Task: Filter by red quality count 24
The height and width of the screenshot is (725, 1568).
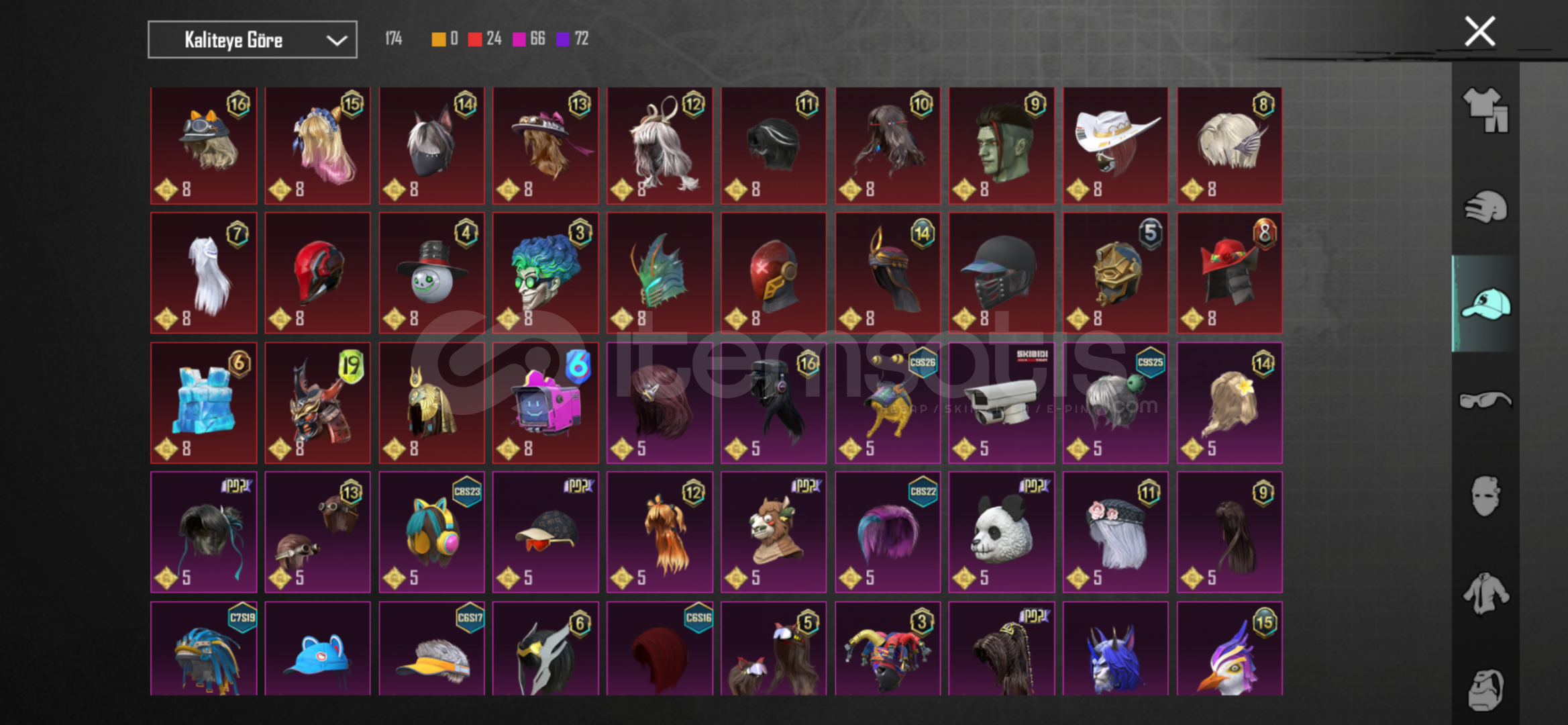Action: point(485,39)
